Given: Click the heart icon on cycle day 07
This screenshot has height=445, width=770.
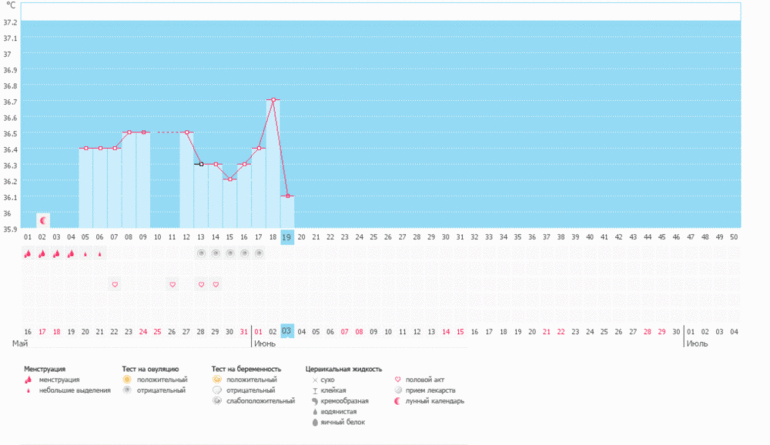Looking at the screenshot, I should [115, 285].
